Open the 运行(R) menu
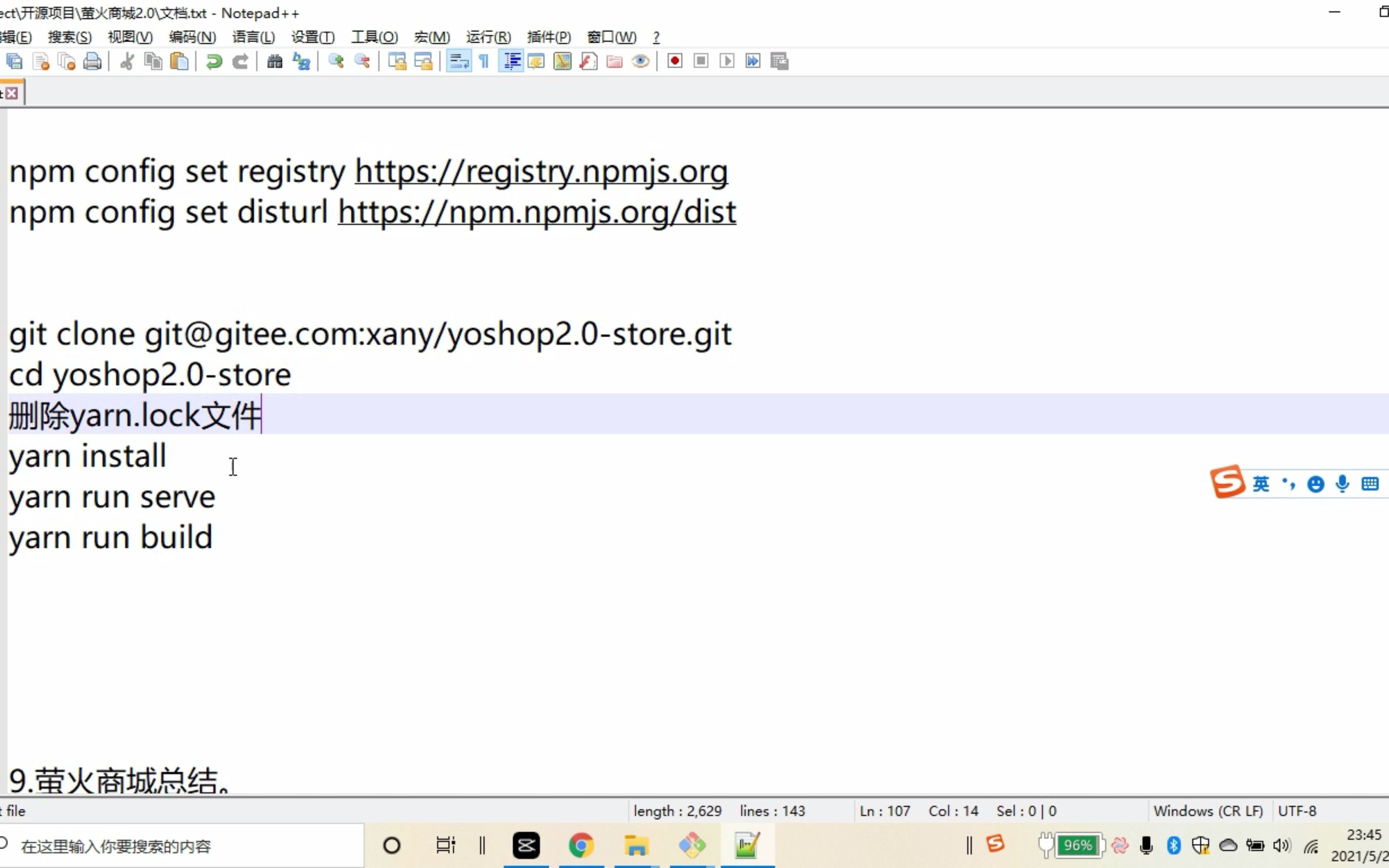This screenshot has height=868, width=1389. coord(488,37)
